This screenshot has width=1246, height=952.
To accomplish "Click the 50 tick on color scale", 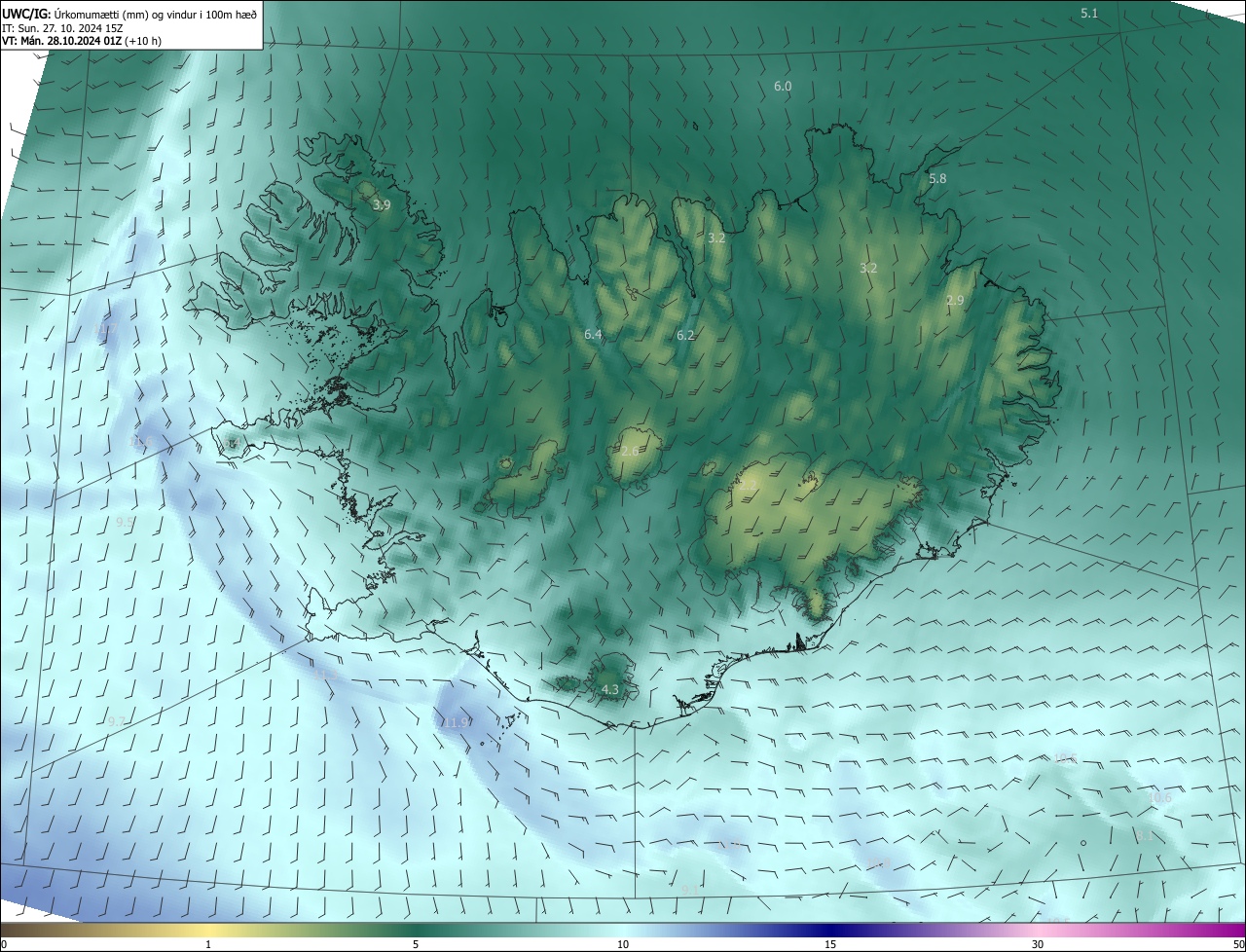I will tap(1238, 945).
